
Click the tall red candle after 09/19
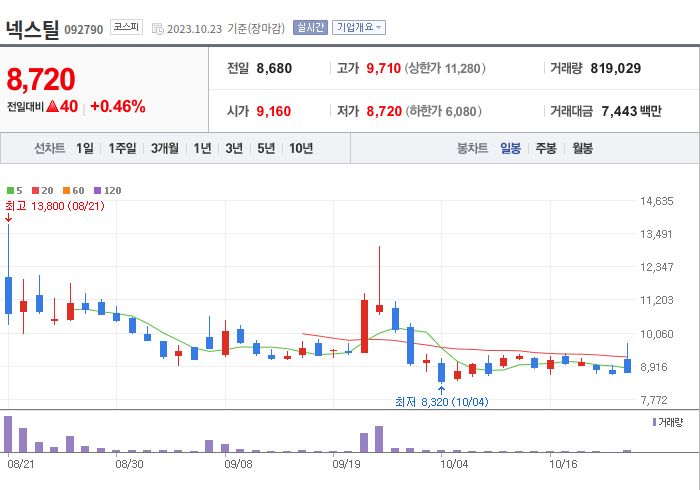364,326
